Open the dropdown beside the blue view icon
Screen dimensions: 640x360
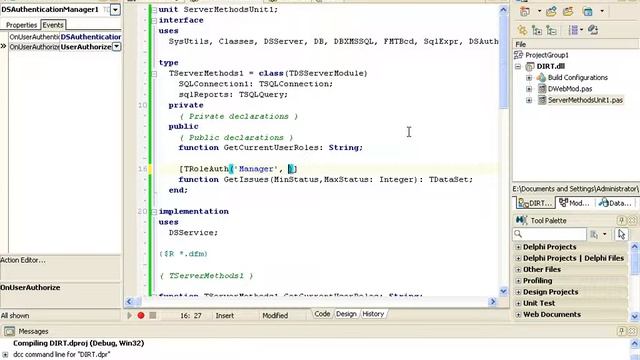[602, 11]
